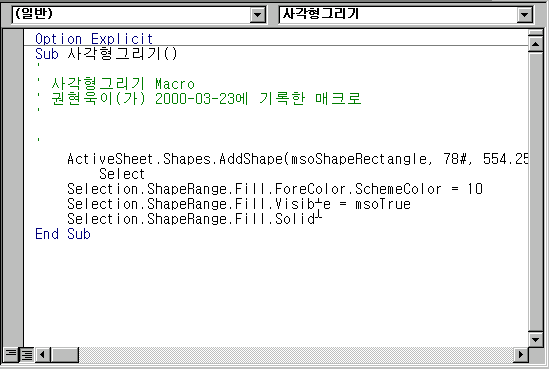This screenshot has width=549, height=369.
Task: Click the '사각형그리기 Macro' comment
Action: (x=123, y=84)
